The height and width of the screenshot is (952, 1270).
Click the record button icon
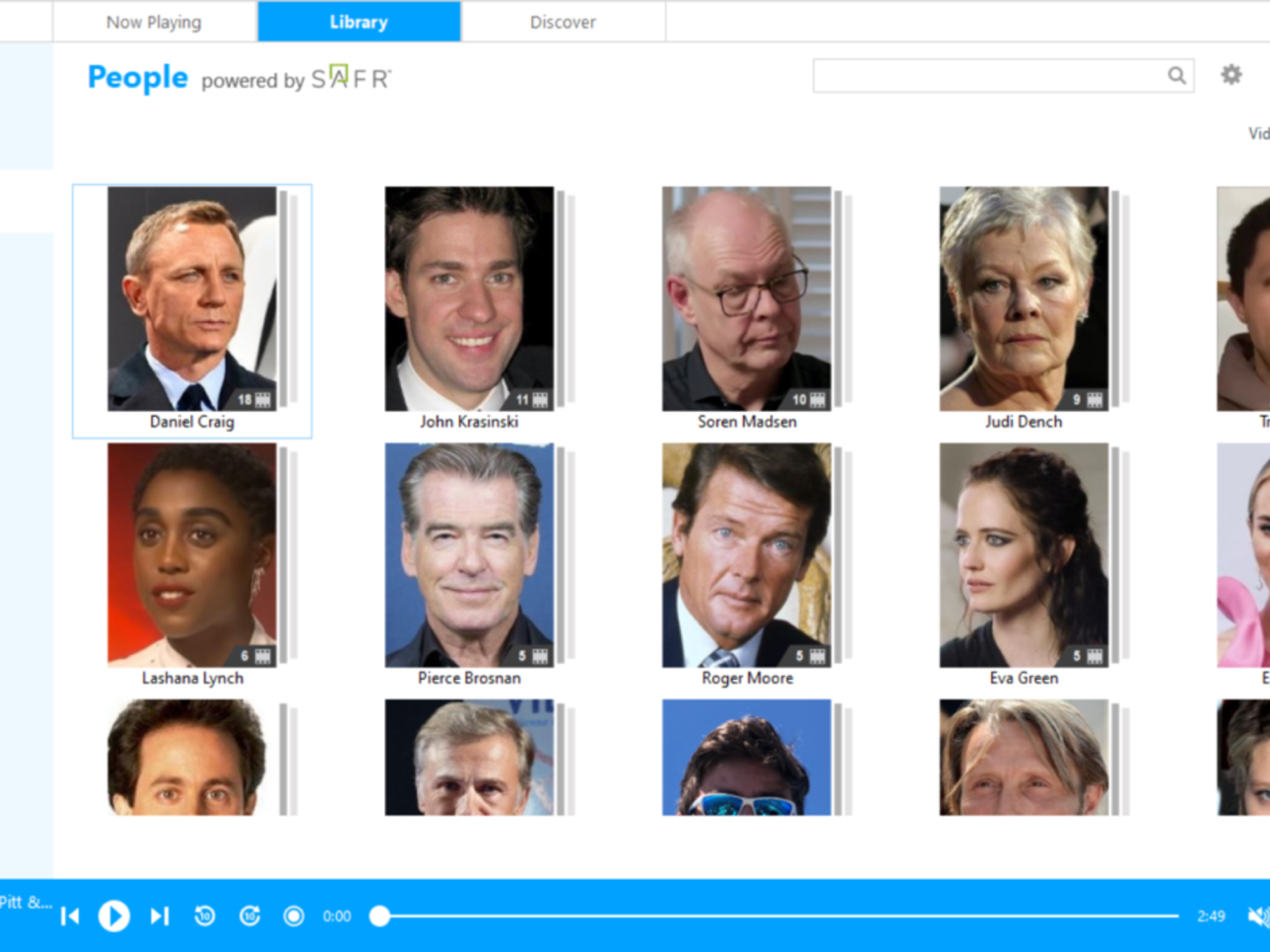[293, 916]
